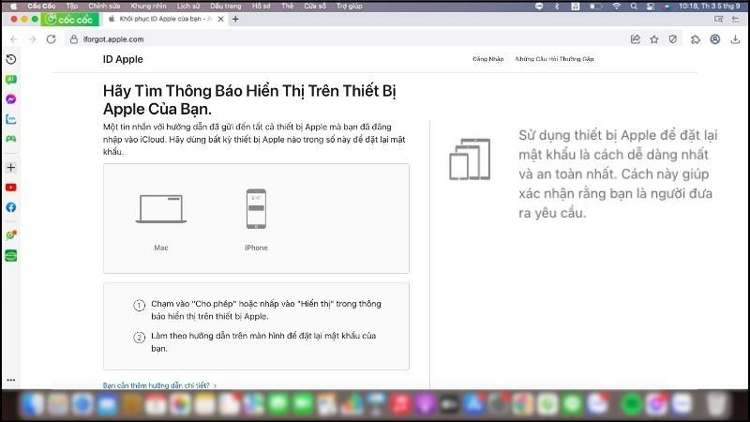
Task: Click the menu bar clock and date
Action: click(x=710, y=6)
